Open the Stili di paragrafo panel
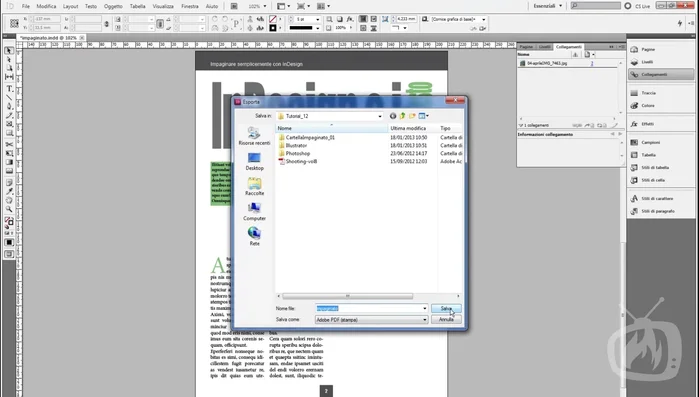The width and height of the screenshot is (699, 397). (661, 211)
